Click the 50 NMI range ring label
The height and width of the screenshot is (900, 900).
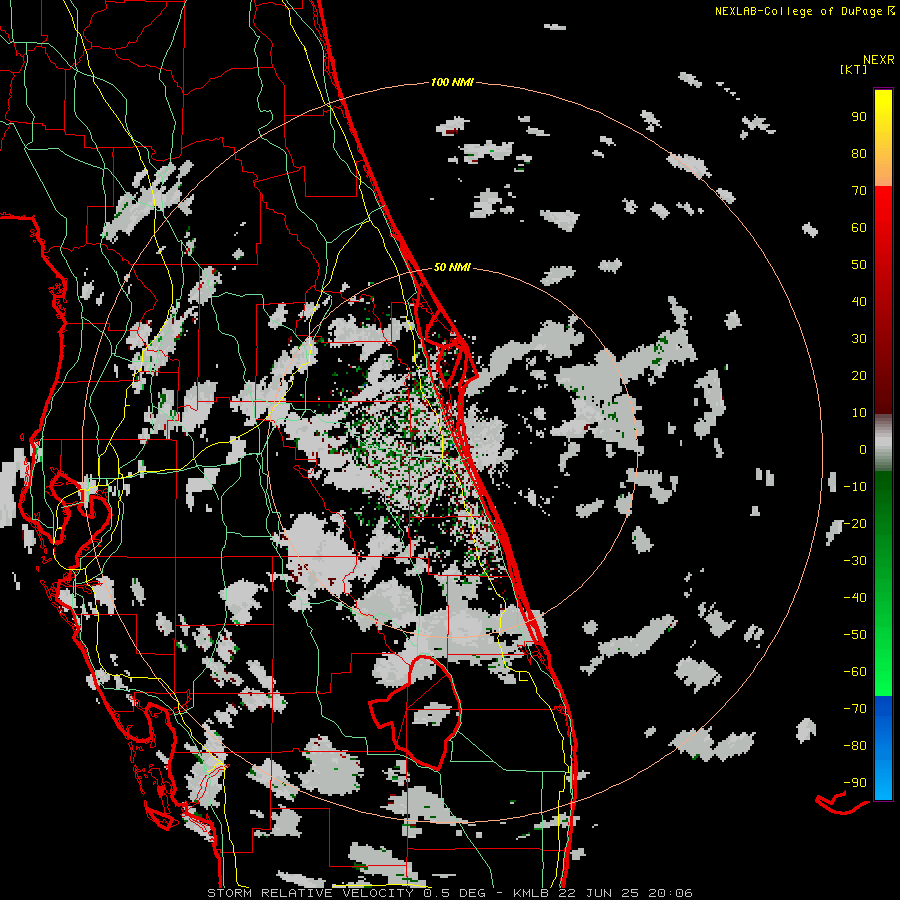click(452, 267)
